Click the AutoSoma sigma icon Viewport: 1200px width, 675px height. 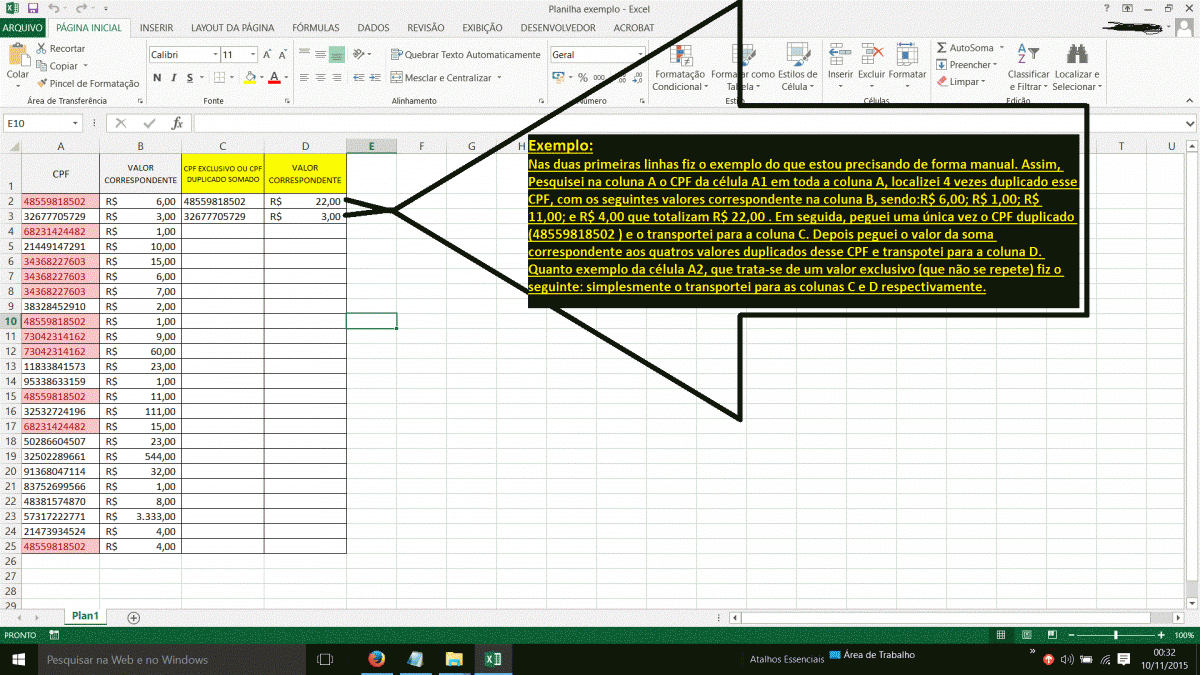point(942,47)
